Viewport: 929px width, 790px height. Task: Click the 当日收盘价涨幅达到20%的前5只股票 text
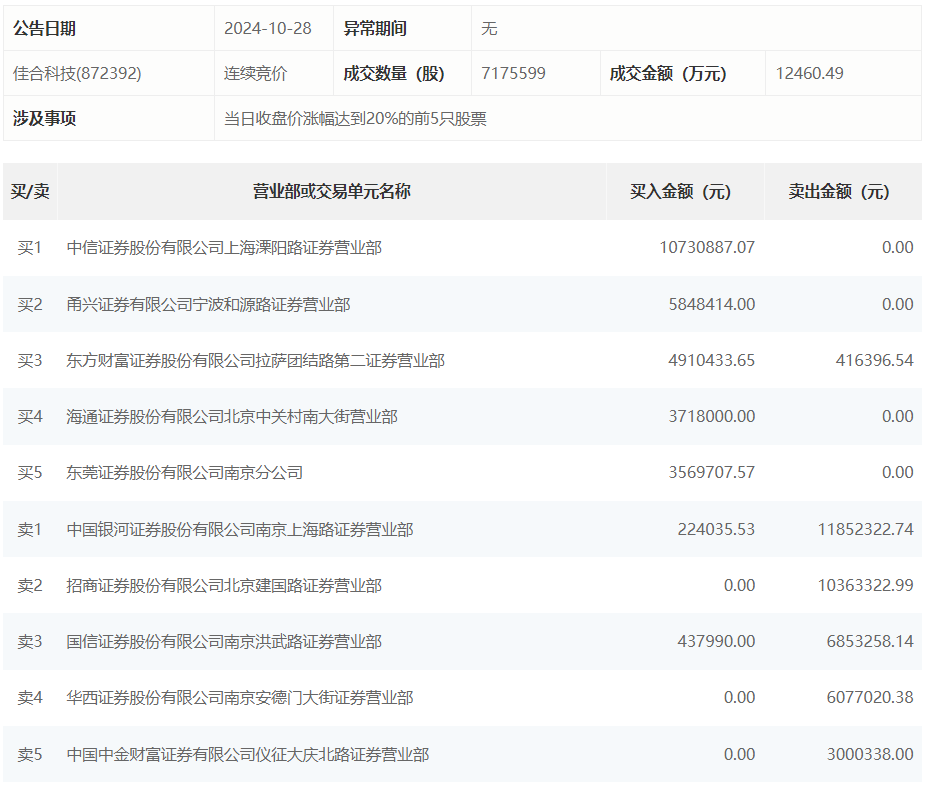click(x=355, y=119)
